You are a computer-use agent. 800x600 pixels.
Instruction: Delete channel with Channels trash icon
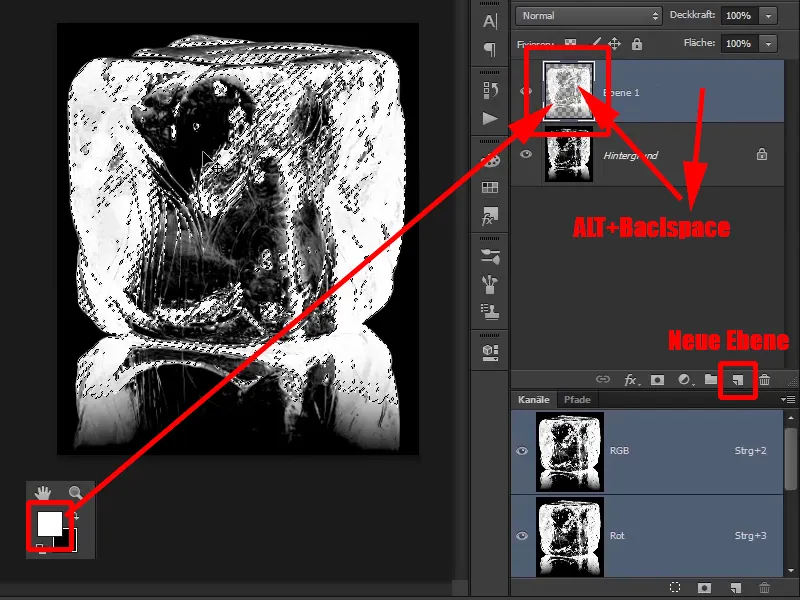[764, 588]
